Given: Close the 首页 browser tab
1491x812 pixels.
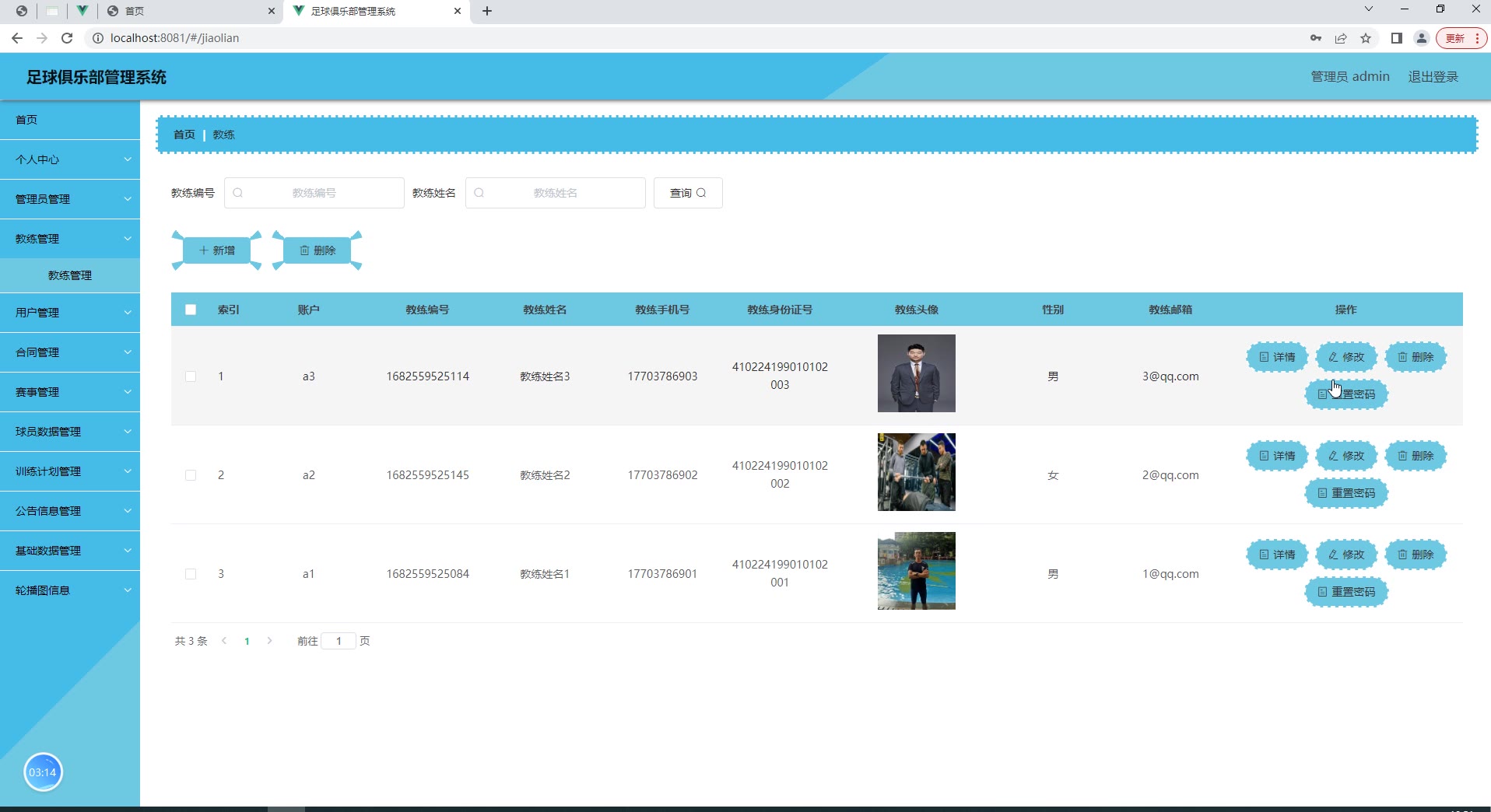Looking at the screenshot, I should tap(272, 11).
